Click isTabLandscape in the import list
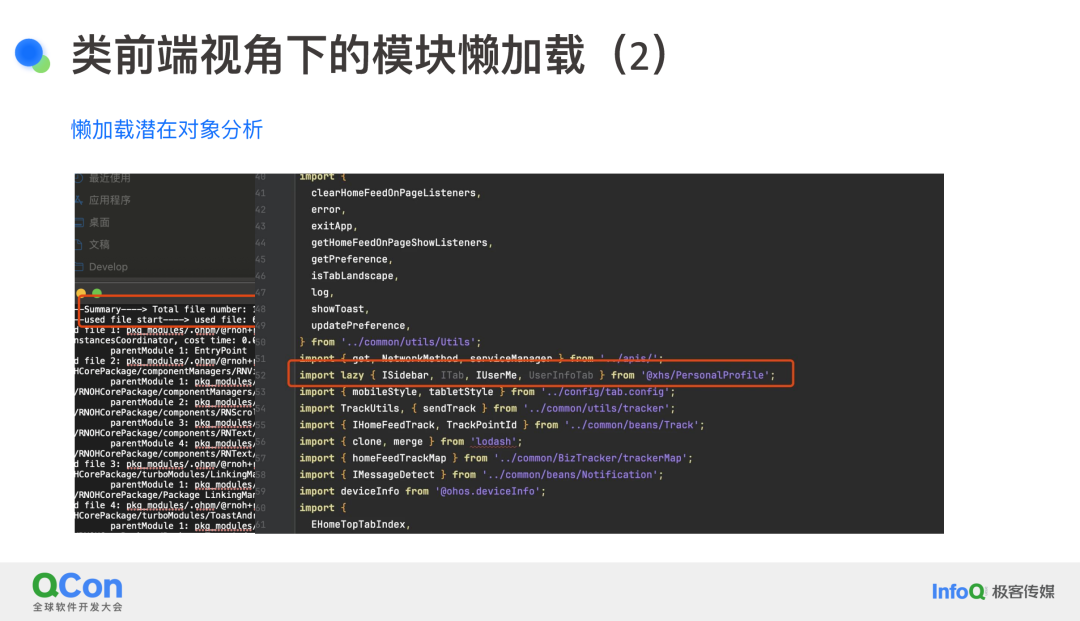The height and width of the screenshot is (621, 1080). click(x=352, y=275)
